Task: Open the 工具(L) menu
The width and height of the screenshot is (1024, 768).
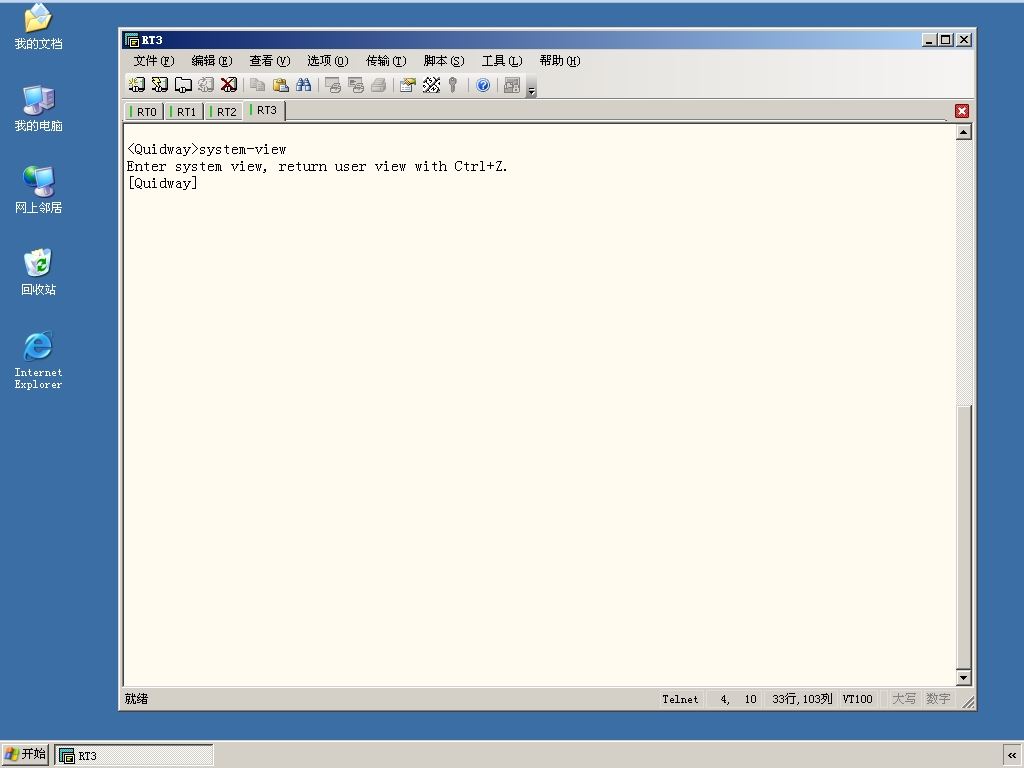Action: 502,61
